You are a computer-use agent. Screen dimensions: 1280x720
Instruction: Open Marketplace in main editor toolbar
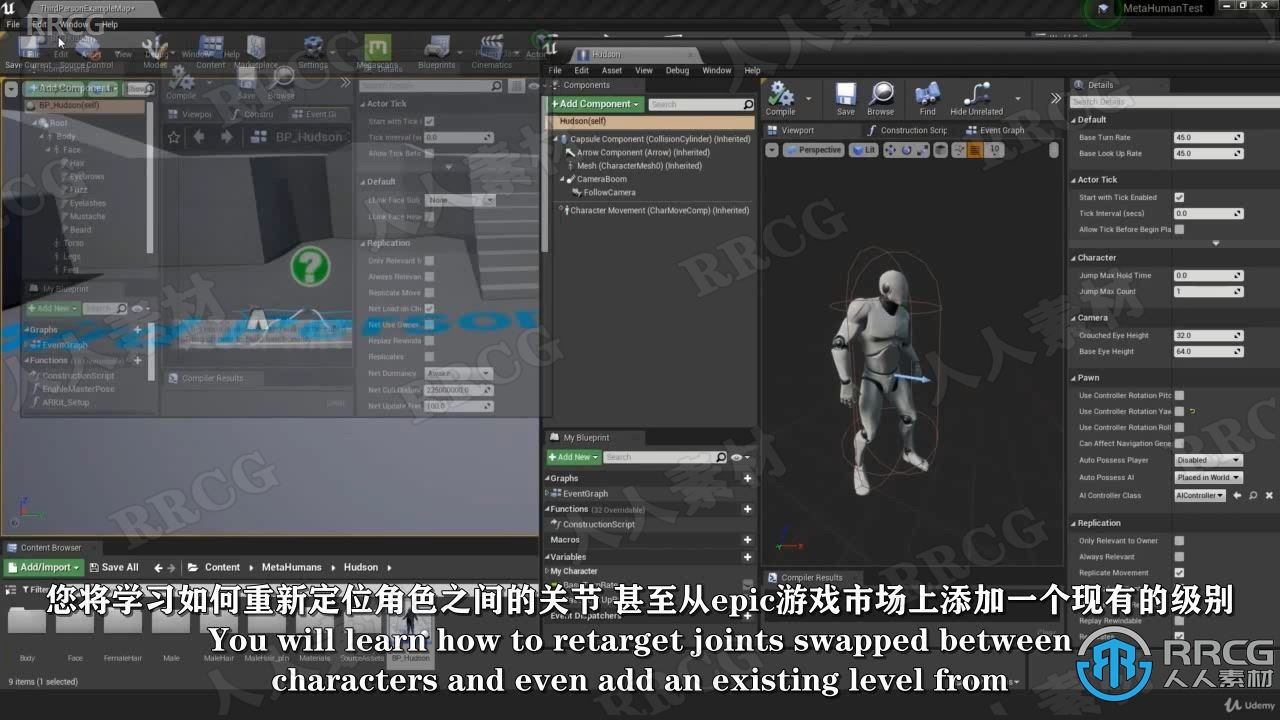[x=256, y=53]
